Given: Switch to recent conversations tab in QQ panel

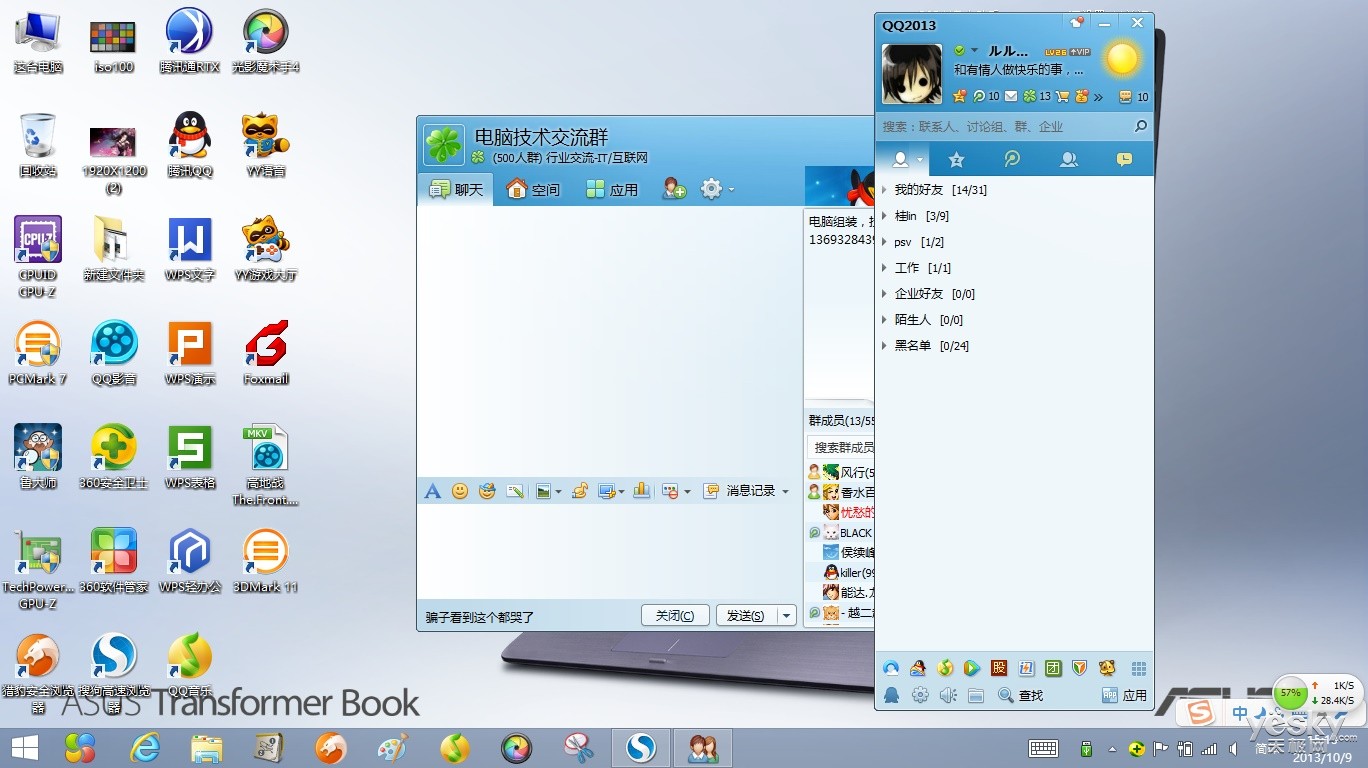Looking at the screenshot, I should [x=1124, y=159].
